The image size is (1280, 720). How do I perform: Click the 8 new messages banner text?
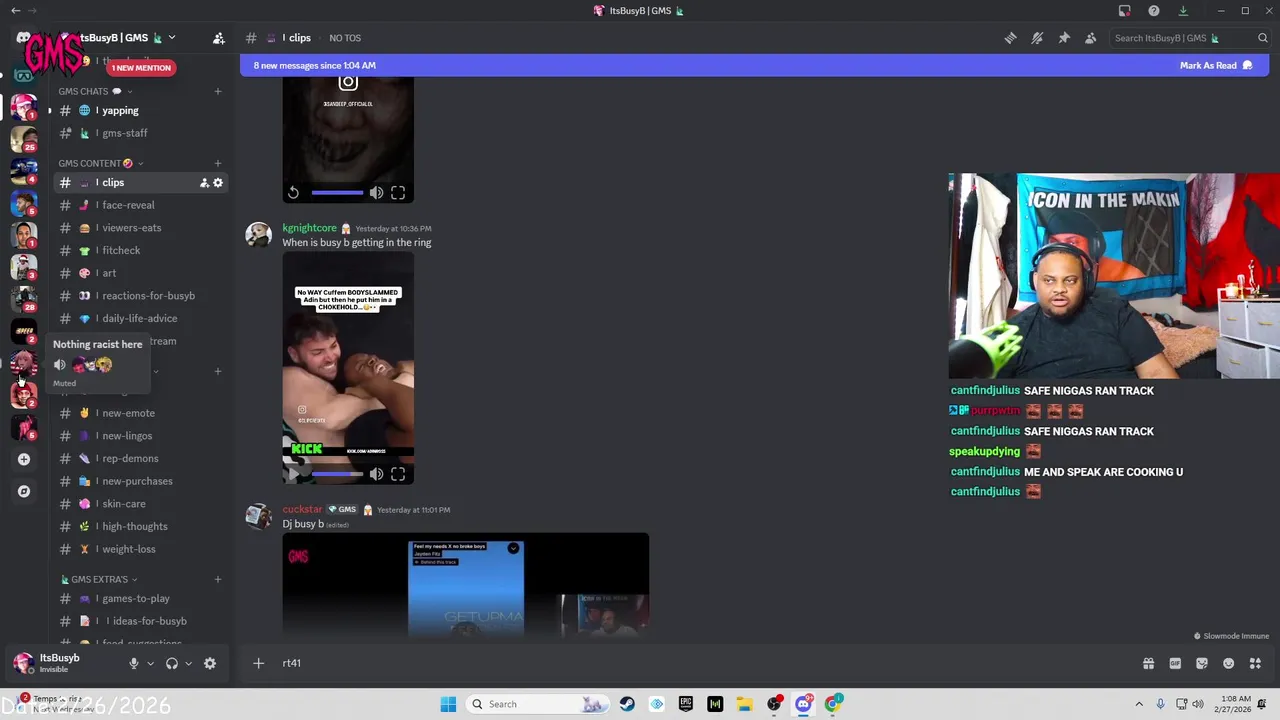point(315,66)
